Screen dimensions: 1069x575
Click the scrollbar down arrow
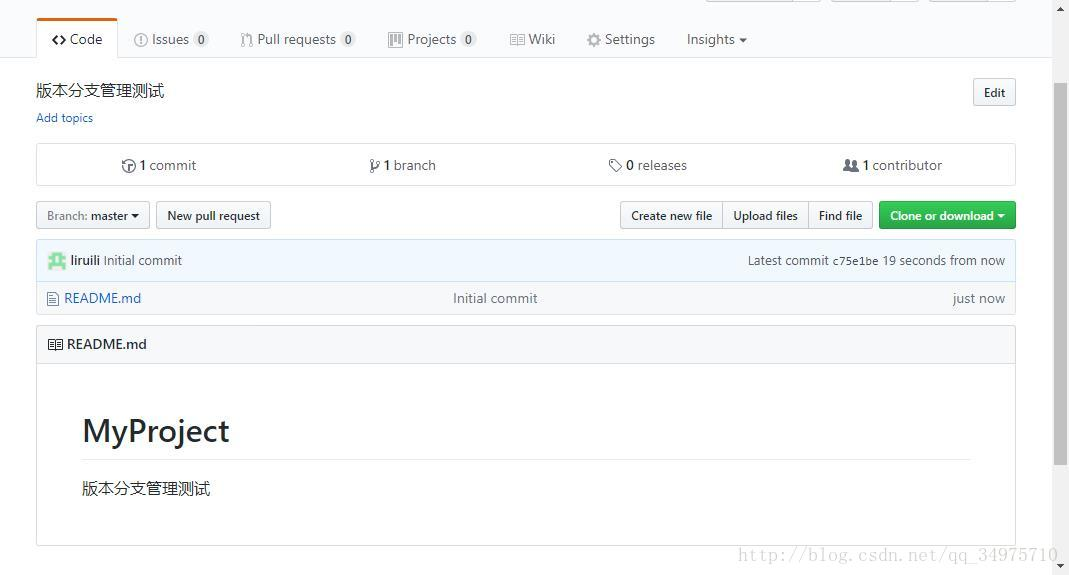[x=1060, y=565]
